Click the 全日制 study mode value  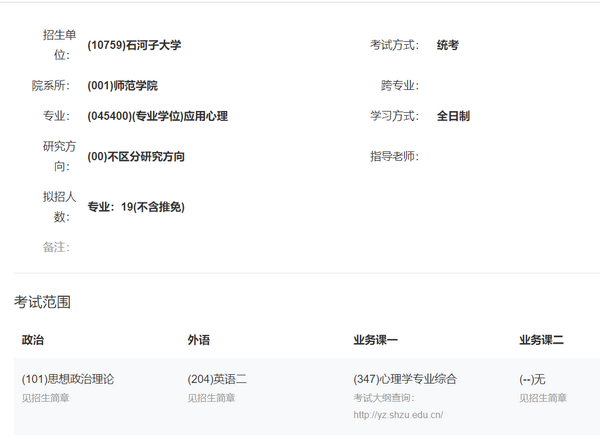click(453, 116)
